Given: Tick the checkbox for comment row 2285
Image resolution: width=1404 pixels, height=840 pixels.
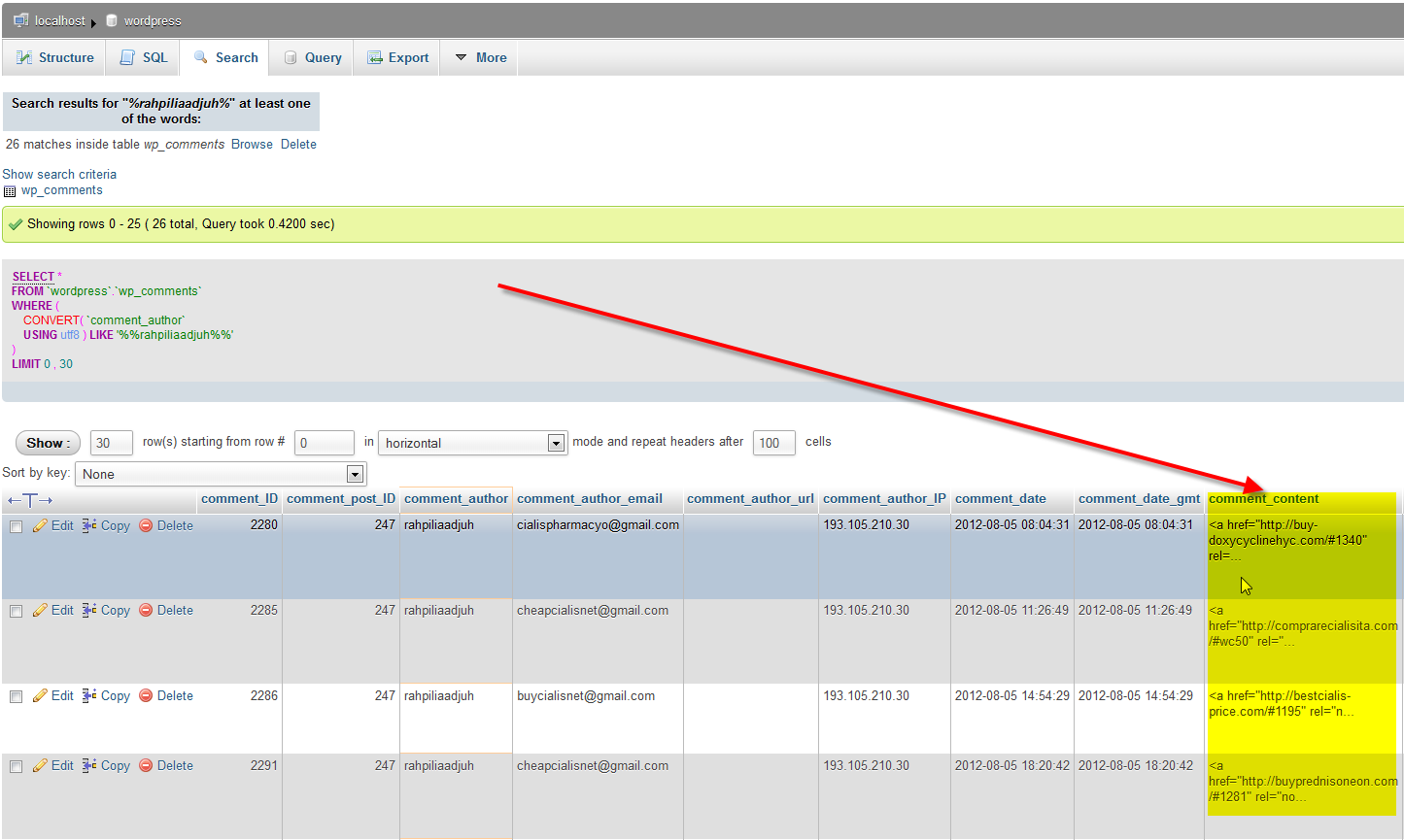Looking at the screenshot, I should click(16, 612).
